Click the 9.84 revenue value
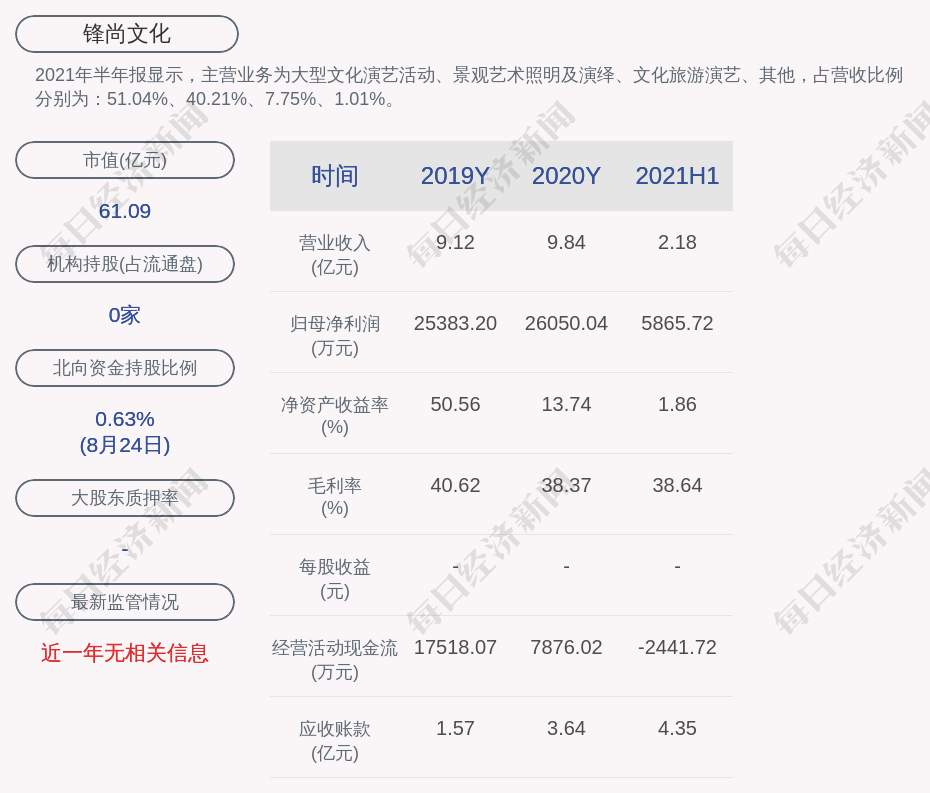This screenshot has width=930, height=793. click(566, 243)
